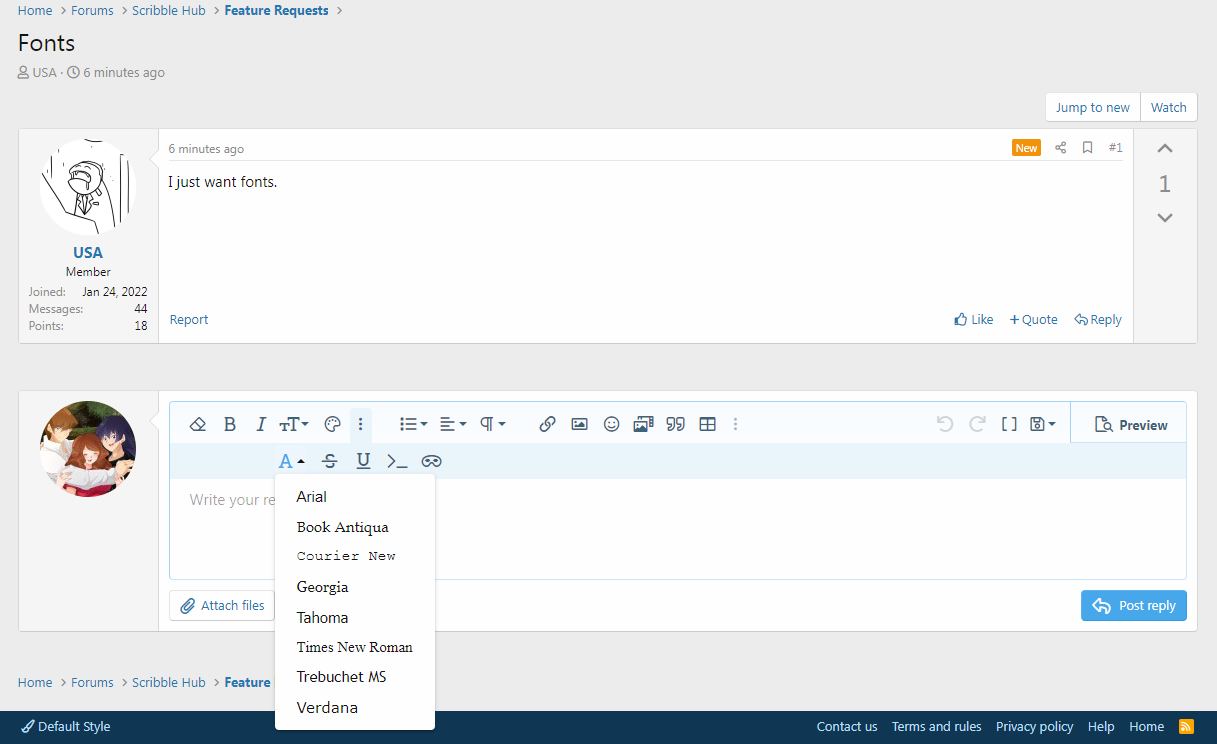
Task: Open the list options dropdown
Action: coord(413,424)
